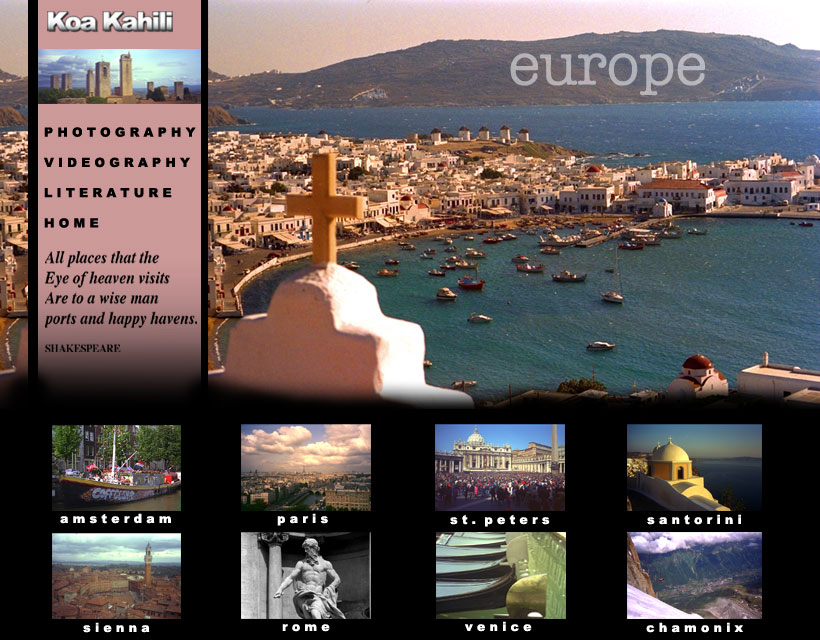Open the Rome statue thumbnail

(x=305, y=575)
